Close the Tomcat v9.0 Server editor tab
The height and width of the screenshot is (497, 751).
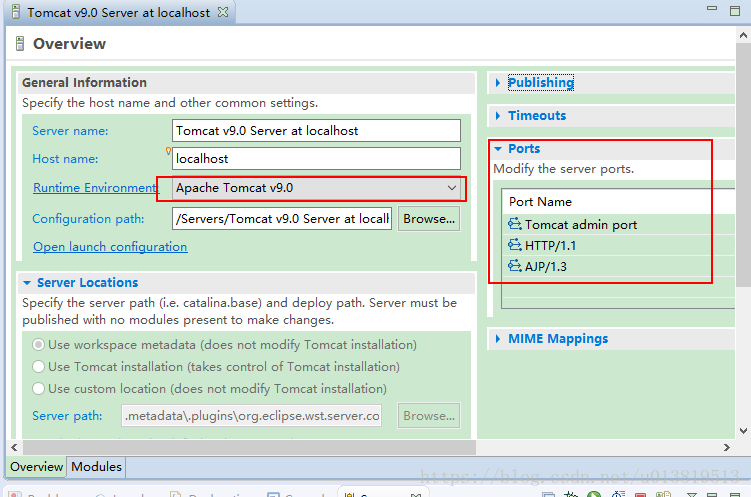[x=223, y=12]
